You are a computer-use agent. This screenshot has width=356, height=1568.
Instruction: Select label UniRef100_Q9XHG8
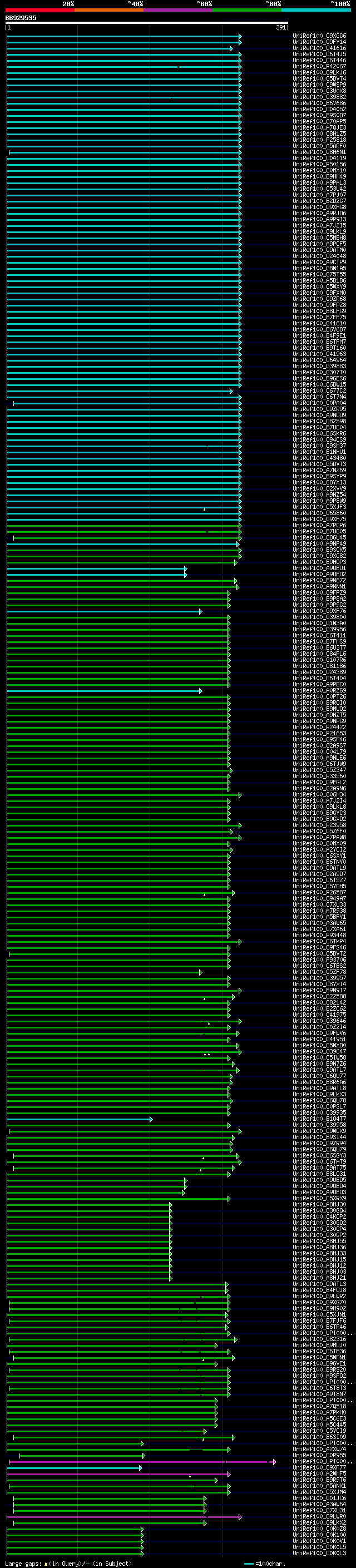pyautogui.click(x=319, y=207)
